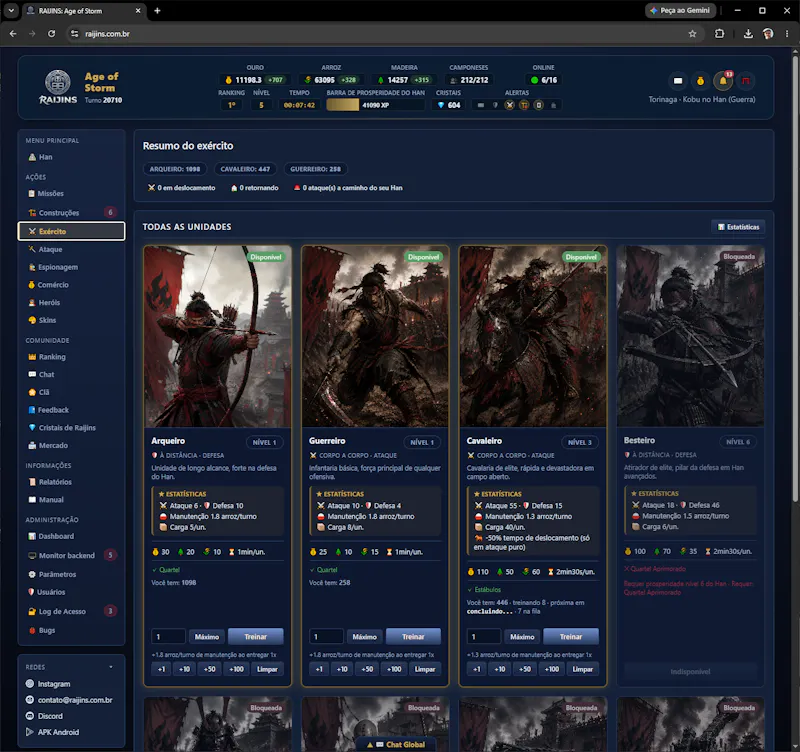The image size is (800, 752).
Task: Open a new browser tab
Action: pos(157,11)
